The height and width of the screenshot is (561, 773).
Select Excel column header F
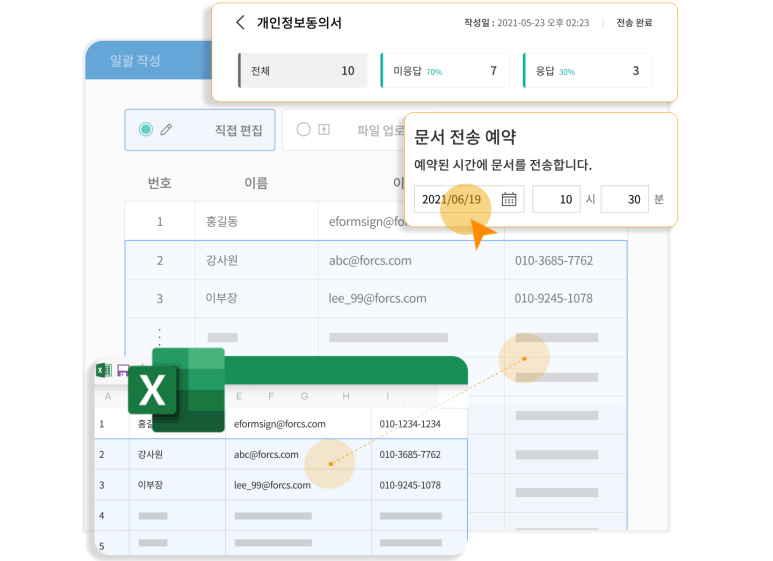point(271,396)
